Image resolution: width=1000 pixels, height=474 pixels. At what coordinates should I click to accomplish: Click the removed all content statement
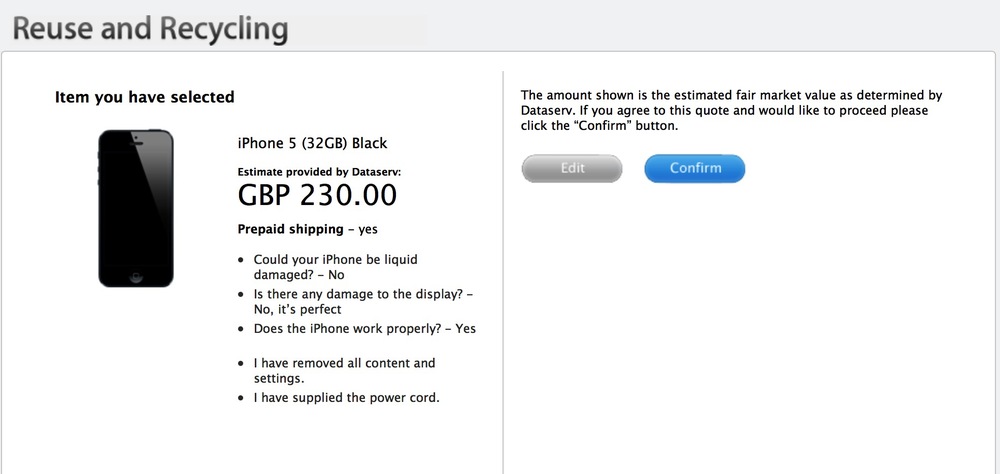click(344, 371)
